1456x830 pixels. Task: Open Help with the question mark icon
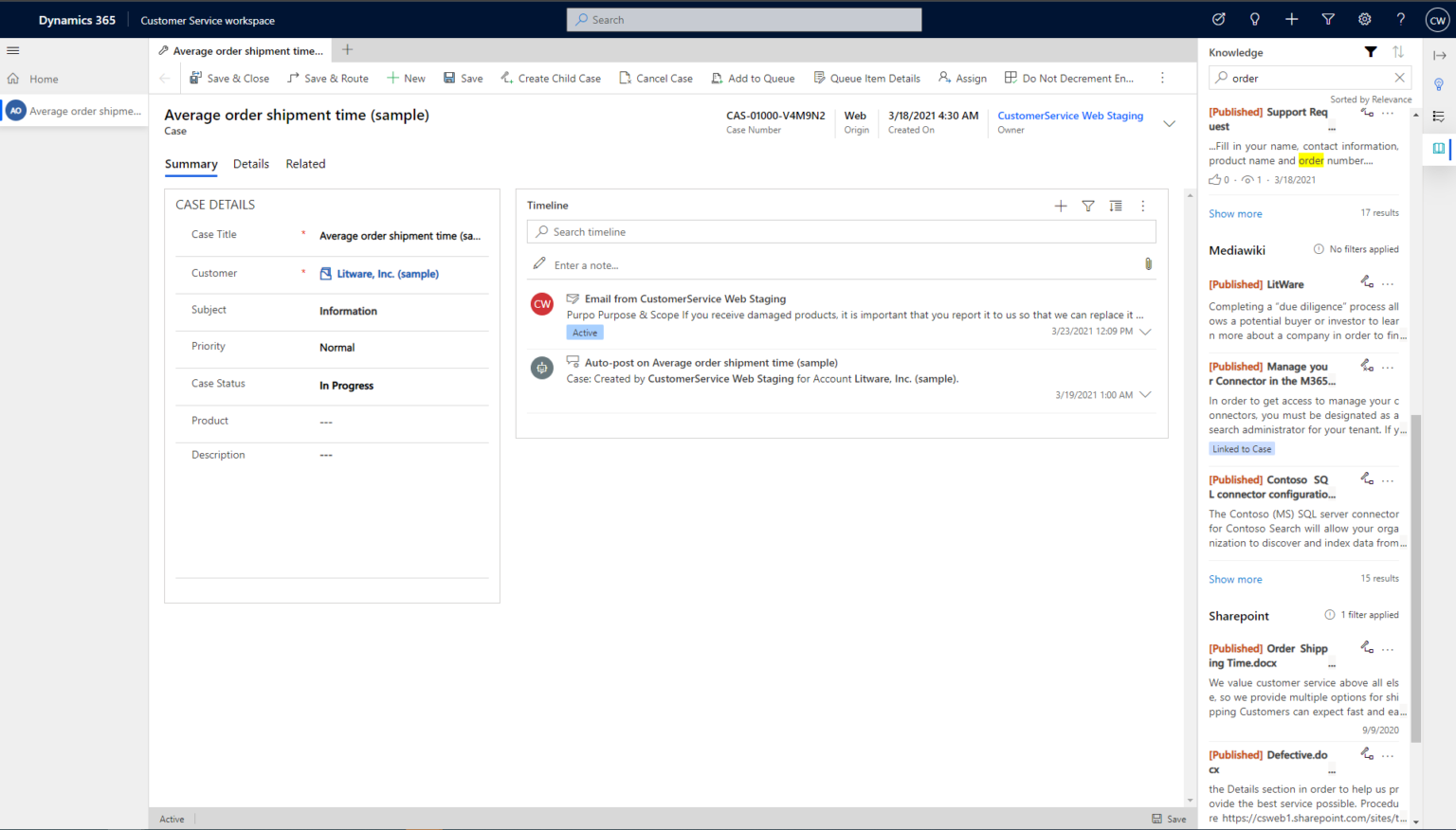pos(1400,19)
